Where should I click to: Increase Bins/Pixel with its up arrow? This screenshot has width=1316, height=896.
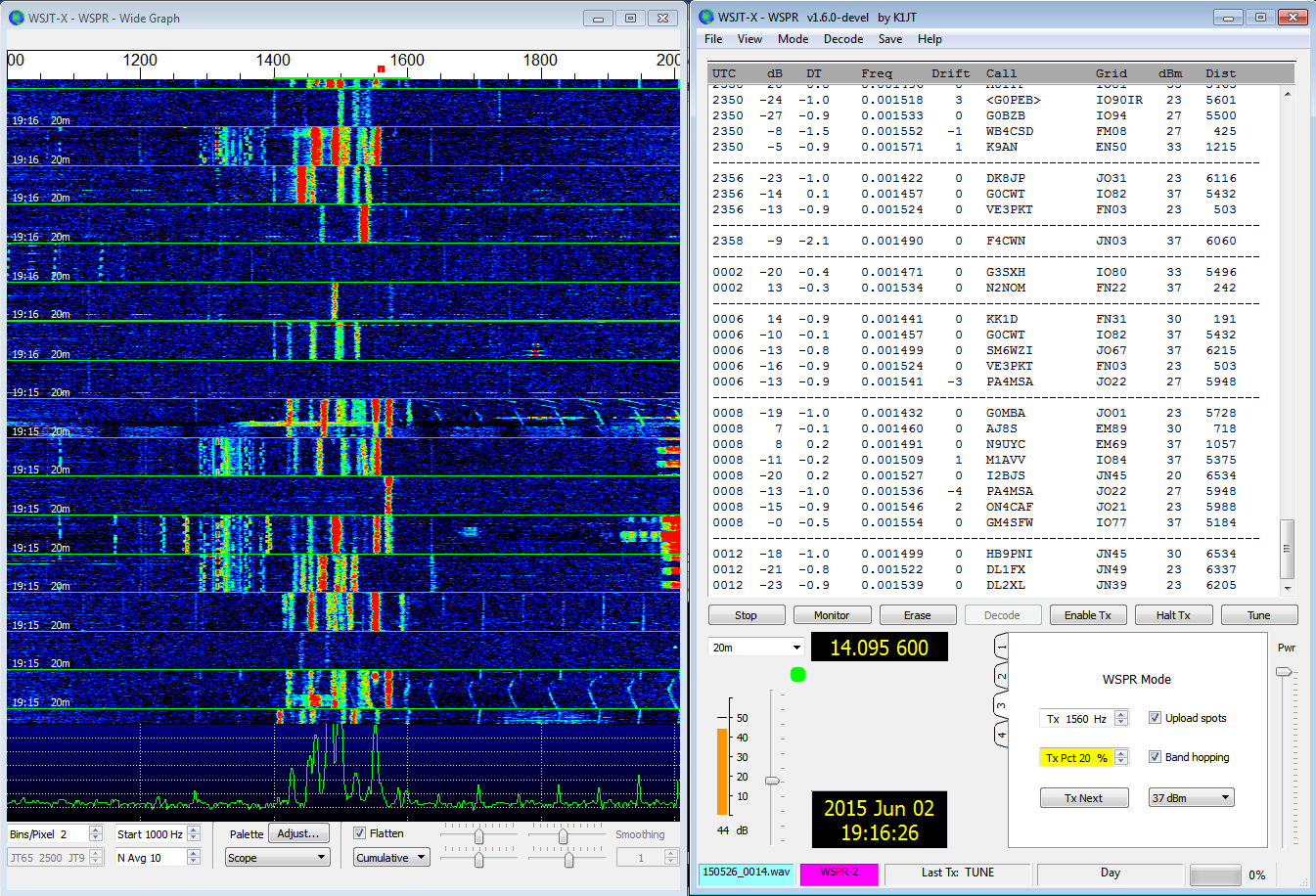[95, 829]
